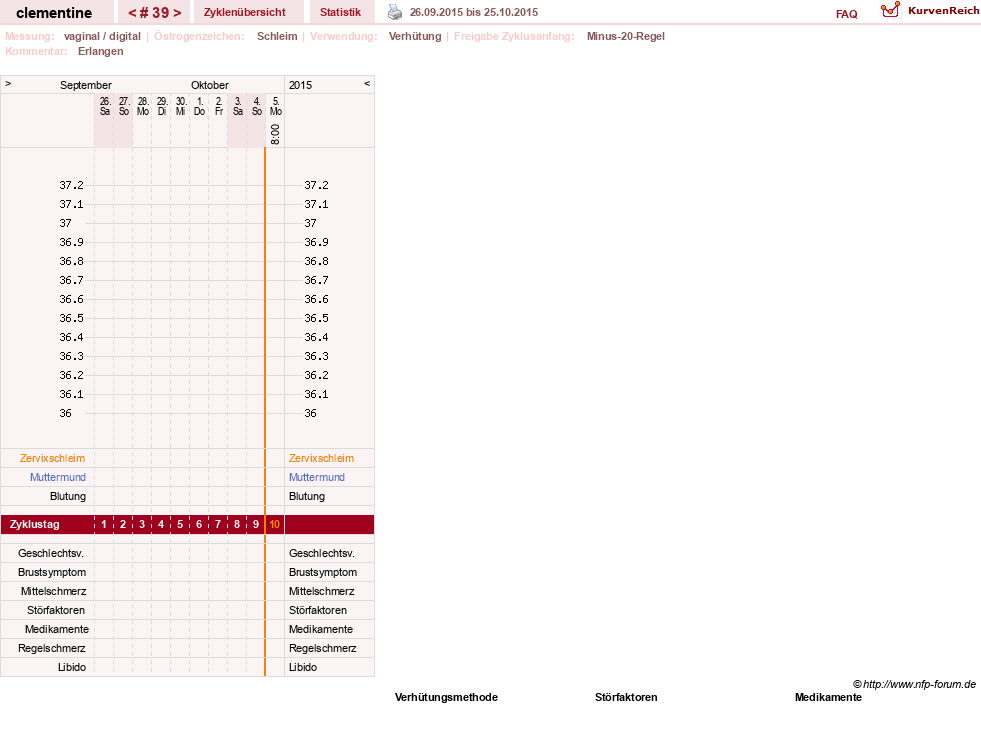
Task: Click the left Blutung row label
Action: coord(68,496)
